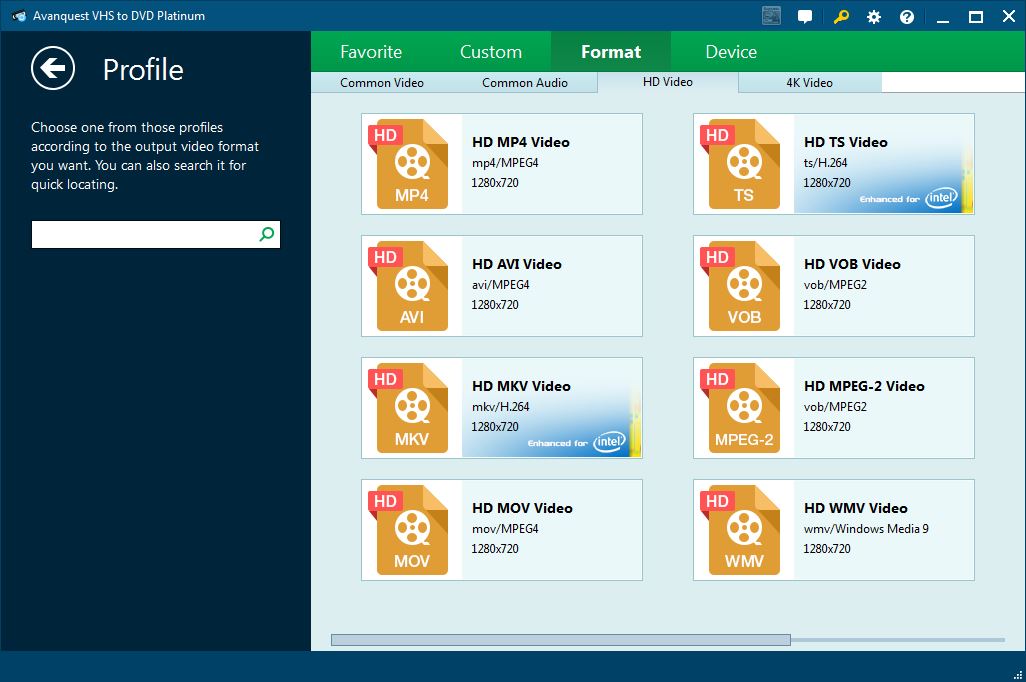Click the faded thumbnail icon in title bar
This screenshot has width=1026, height=682.
tap(771, 16)
